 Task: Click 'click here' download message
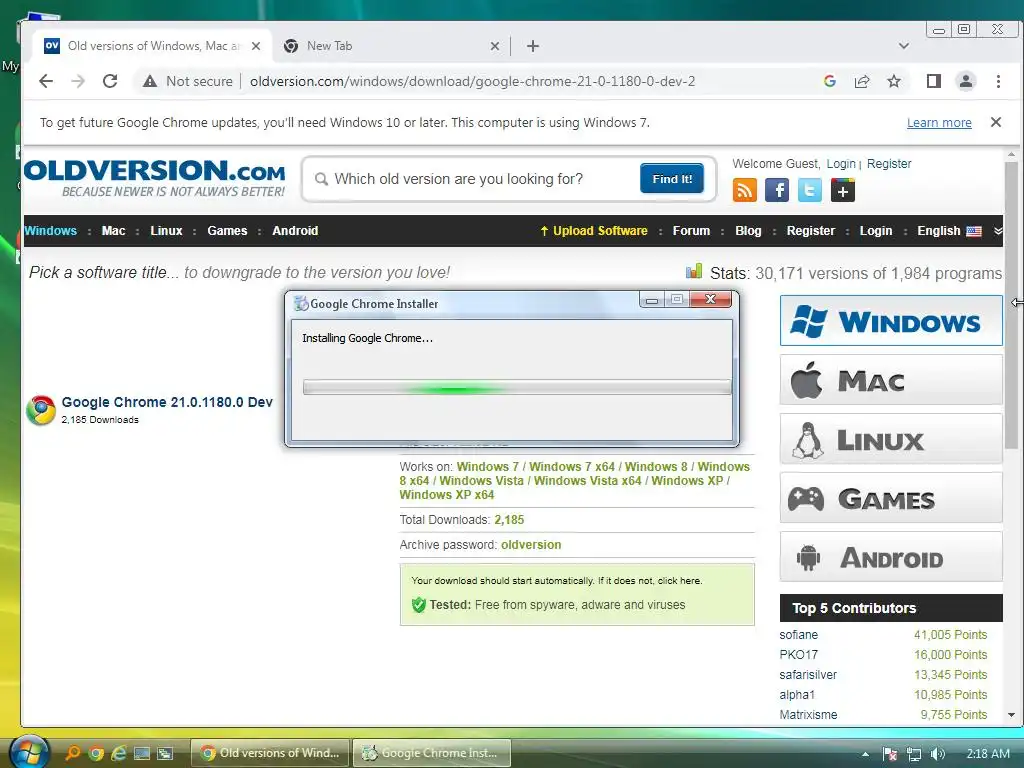(679, 581)
